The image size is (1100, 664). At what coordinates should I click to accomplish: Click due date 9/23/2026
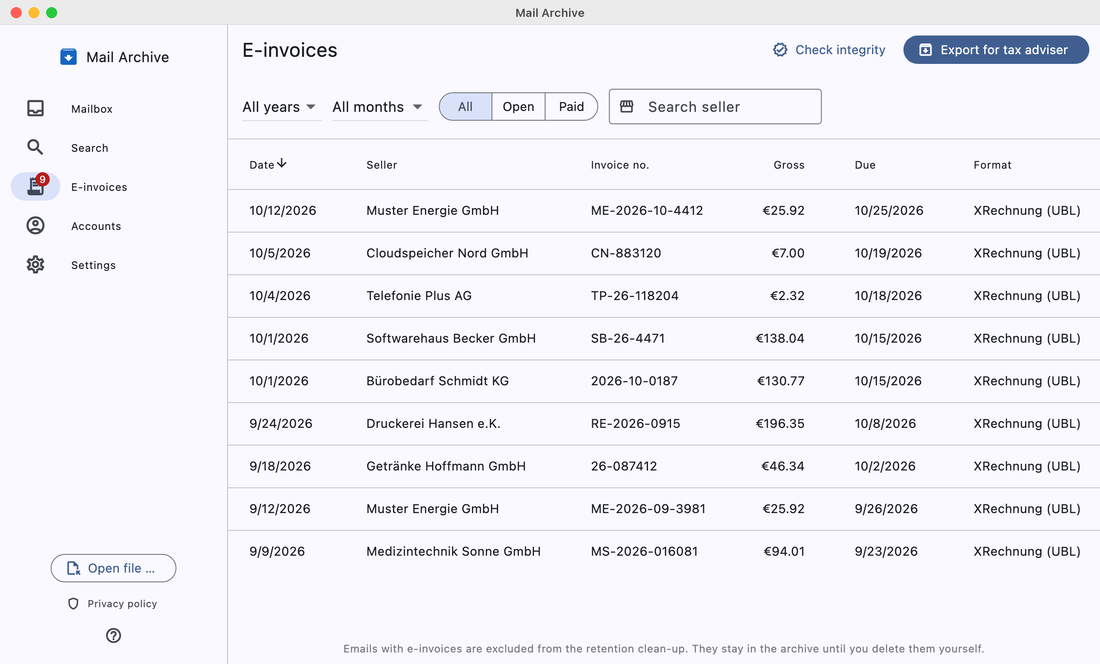pos(886,551)
